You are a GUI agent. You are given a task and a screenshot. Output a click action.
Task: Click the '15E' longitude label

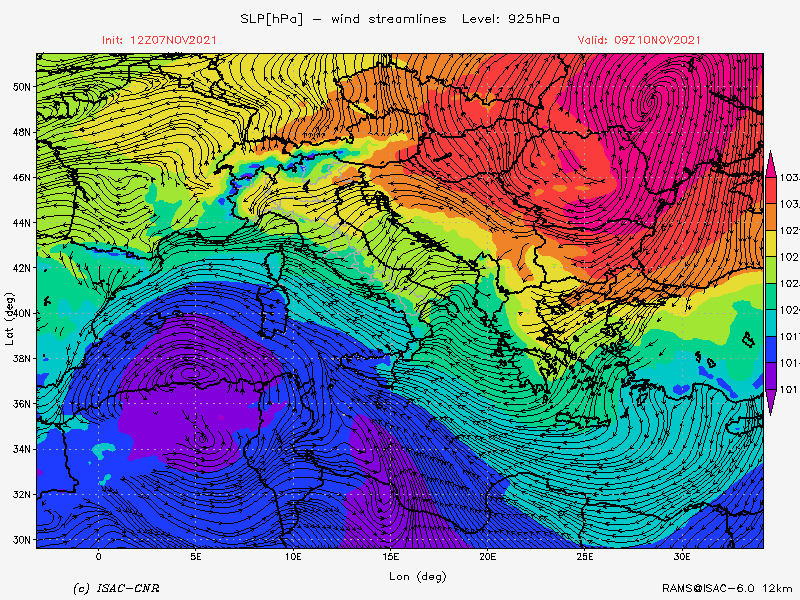[390, 557]
